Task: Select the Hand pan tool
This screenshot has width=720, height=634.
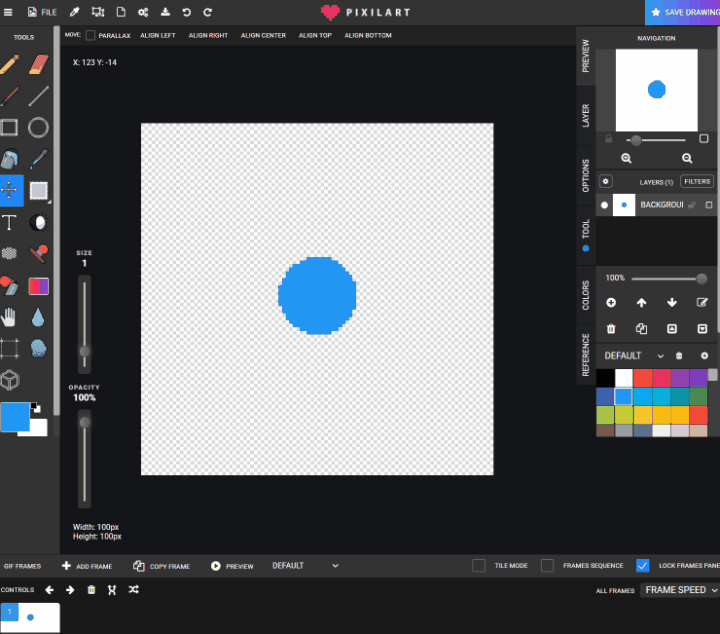Action: 9,317
